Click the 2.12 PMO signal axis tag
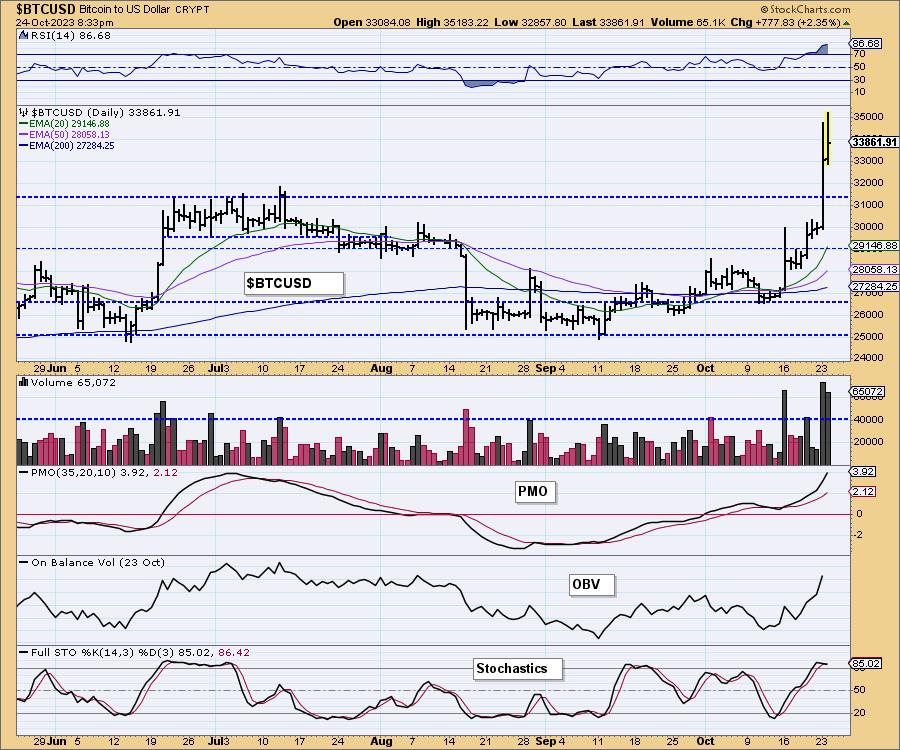Viewport: 900px width, 750px height. click(x=863, y=492)
